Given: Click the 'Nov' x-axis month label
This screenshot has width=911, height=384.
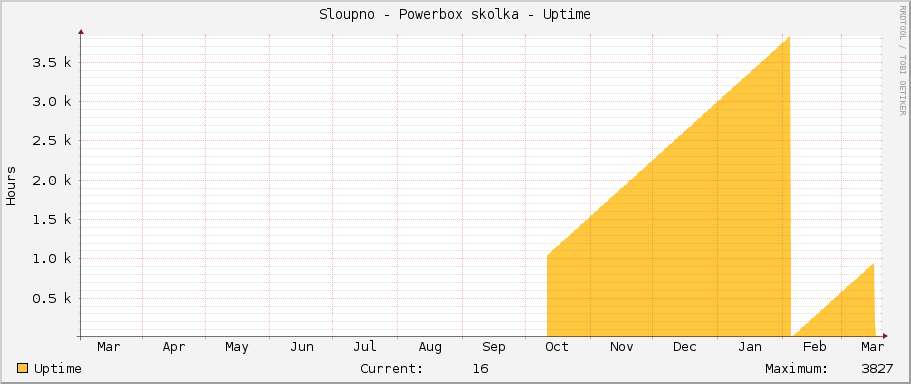Looking at the screenshot, I should (621, 347).
